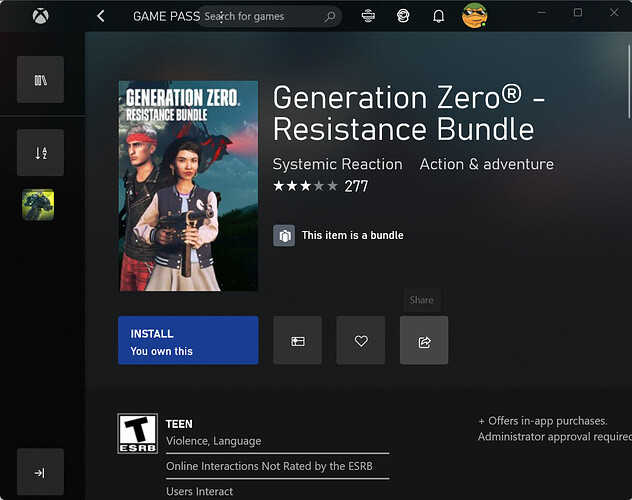Viewport: 632px width, 500px height.
Task: Open the recent game thumbnail in sidebar
Action: pos(38,205)
